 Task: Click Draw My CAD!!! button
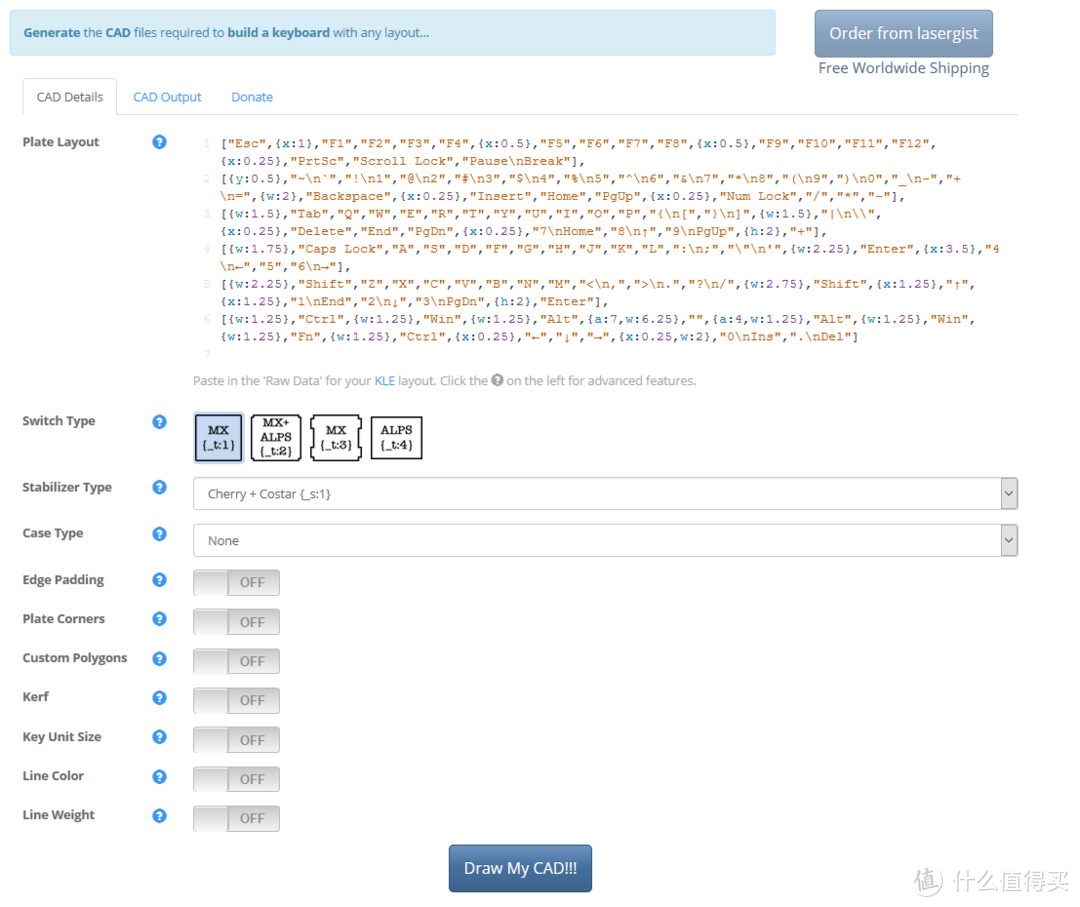[520, 868]
